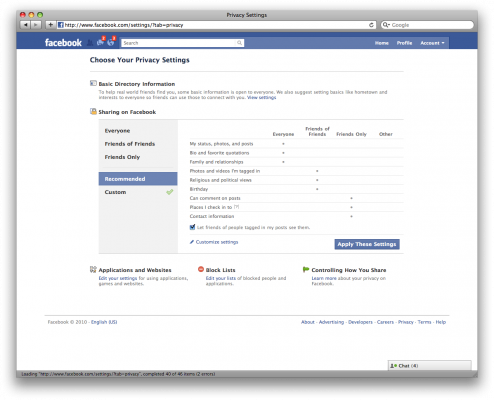Open the notifications globe icon
The height and width of the screenshot is (400, 494).
tap(111, 42)
